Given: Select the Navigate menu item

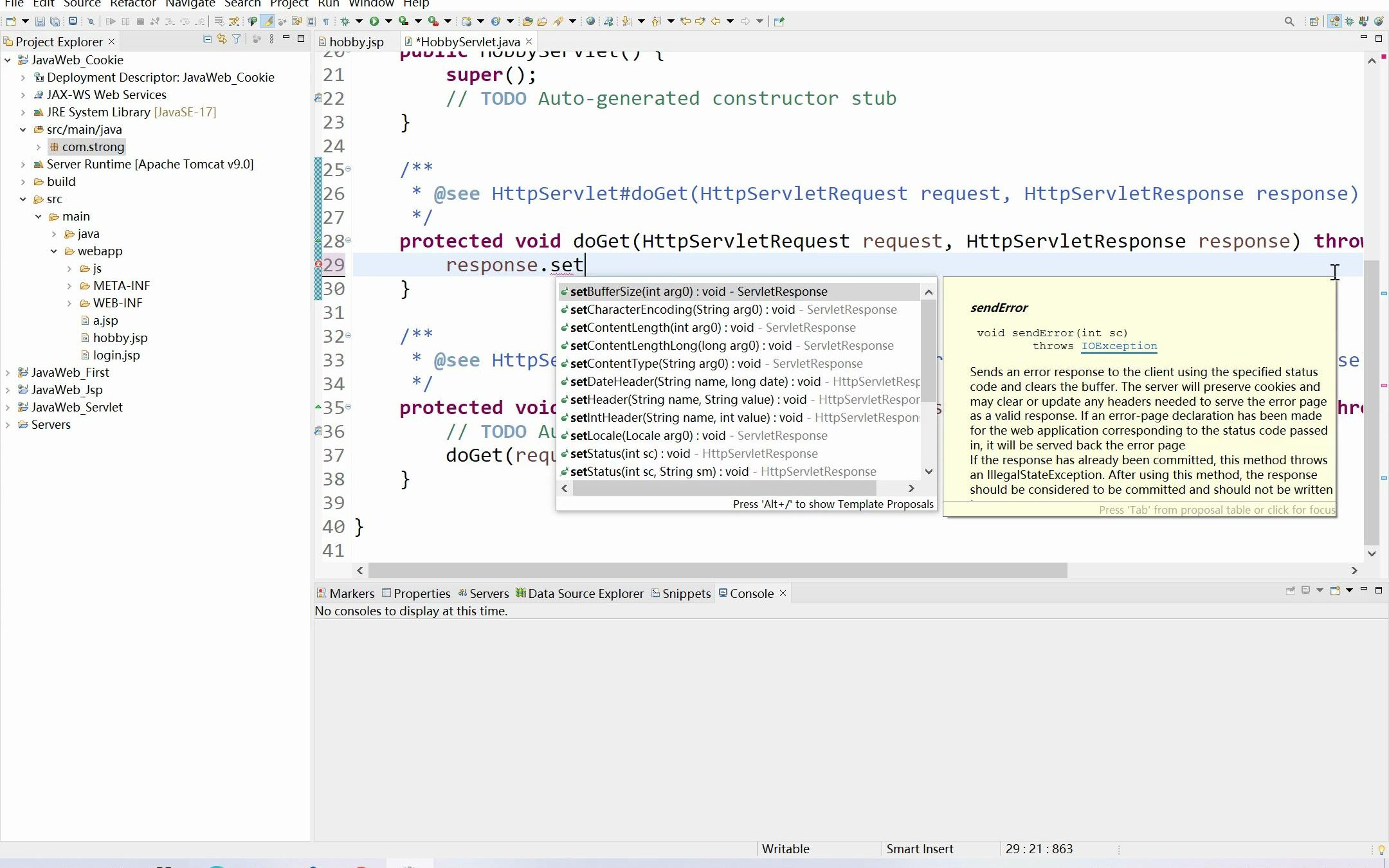Looking at the screenshot, I should (x=191, y=4).
